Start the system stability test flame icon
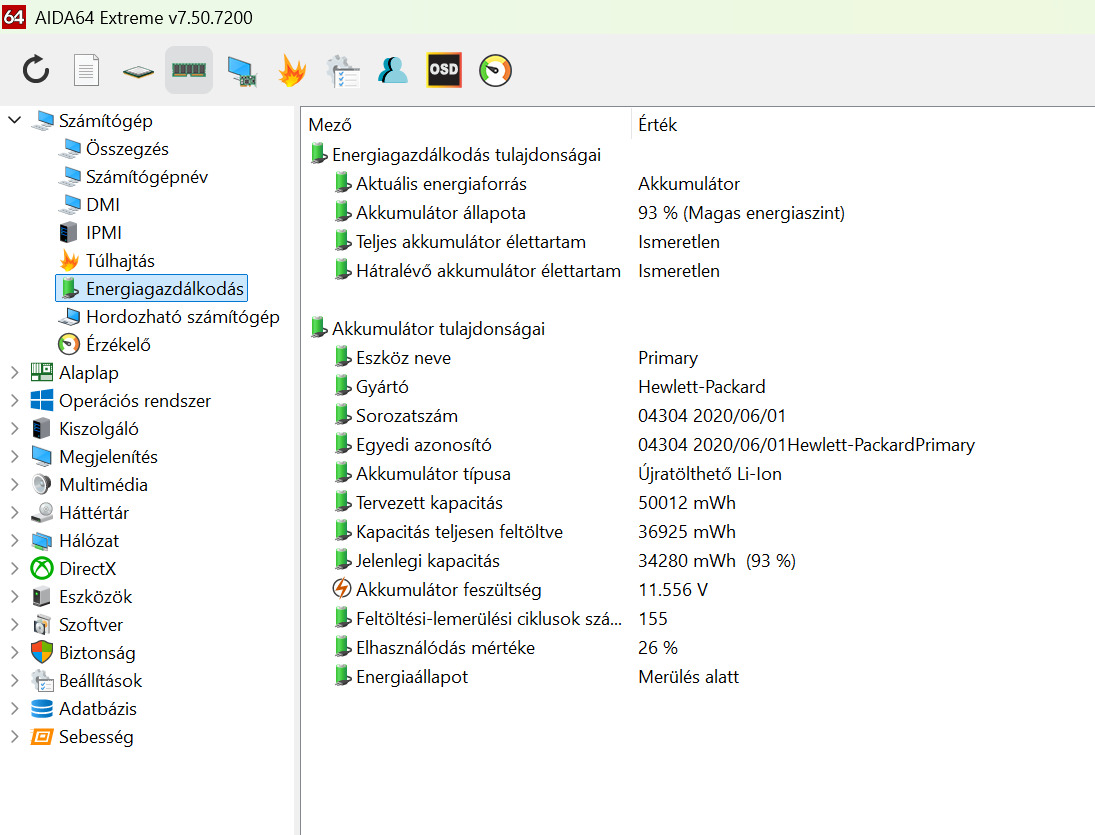The width and height of the screenshot is (1095, 835). [x=292, y=71]
